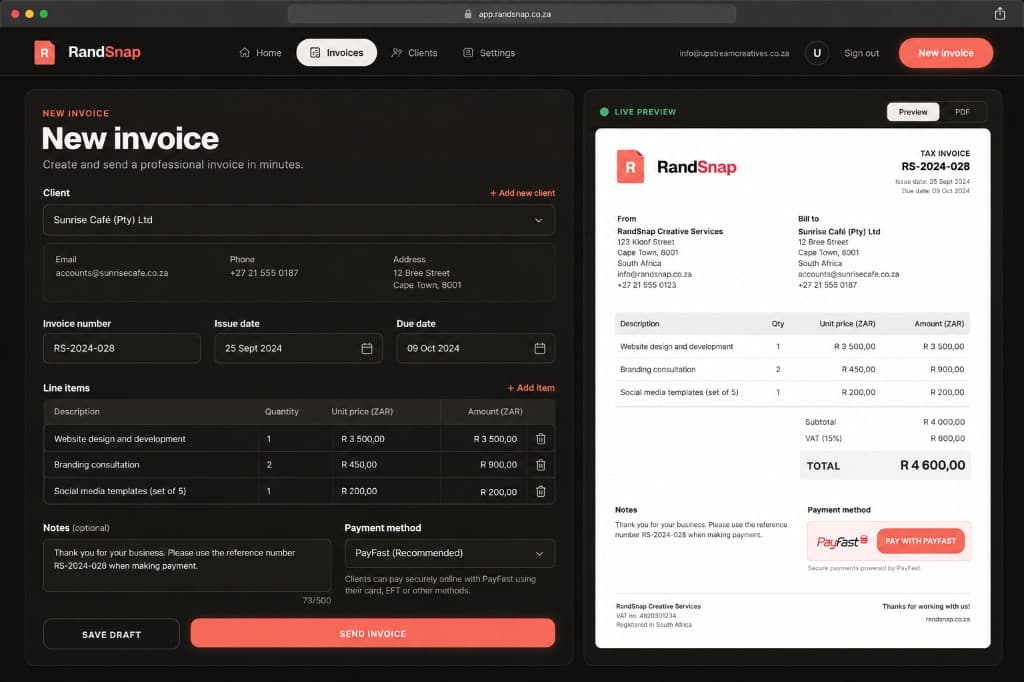Click '+ Add new client' link
Screen dimensions: 1024x682
pos(522,193)
